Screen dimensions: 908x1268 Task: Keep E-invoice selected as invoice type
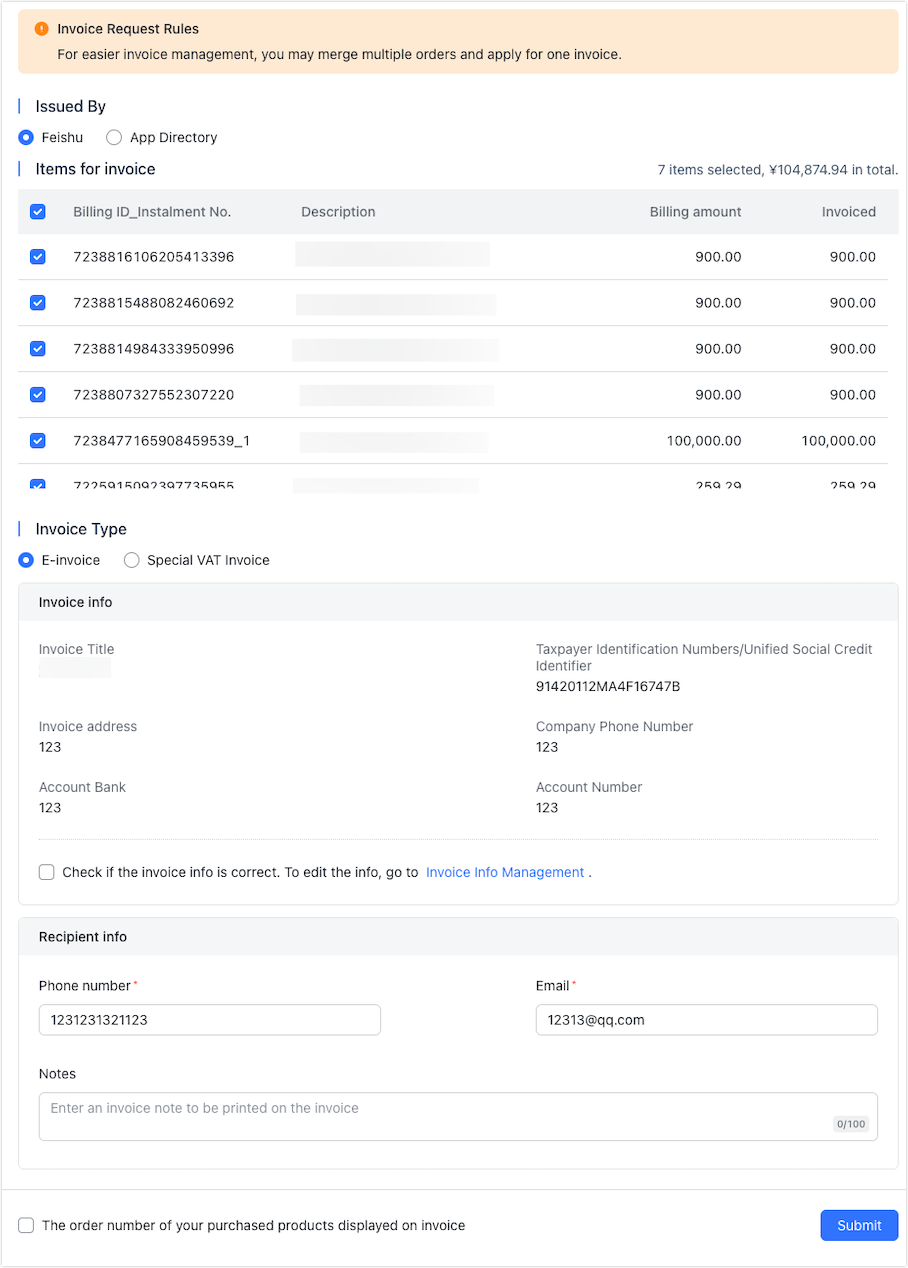coord(25,560)
